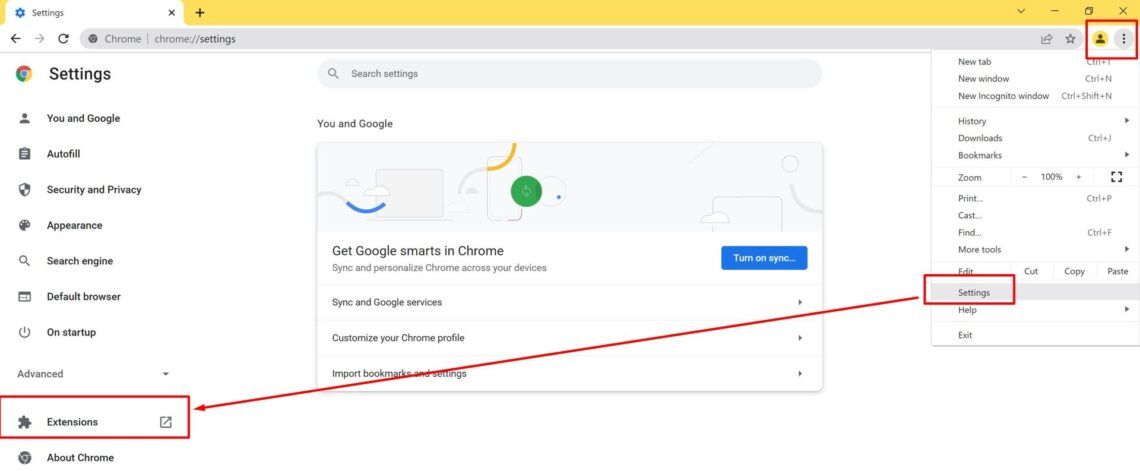The width and height of the screenshot is (1140, 471).
Task: Open Sync and Google services row
Action: (x=569, y=302)
